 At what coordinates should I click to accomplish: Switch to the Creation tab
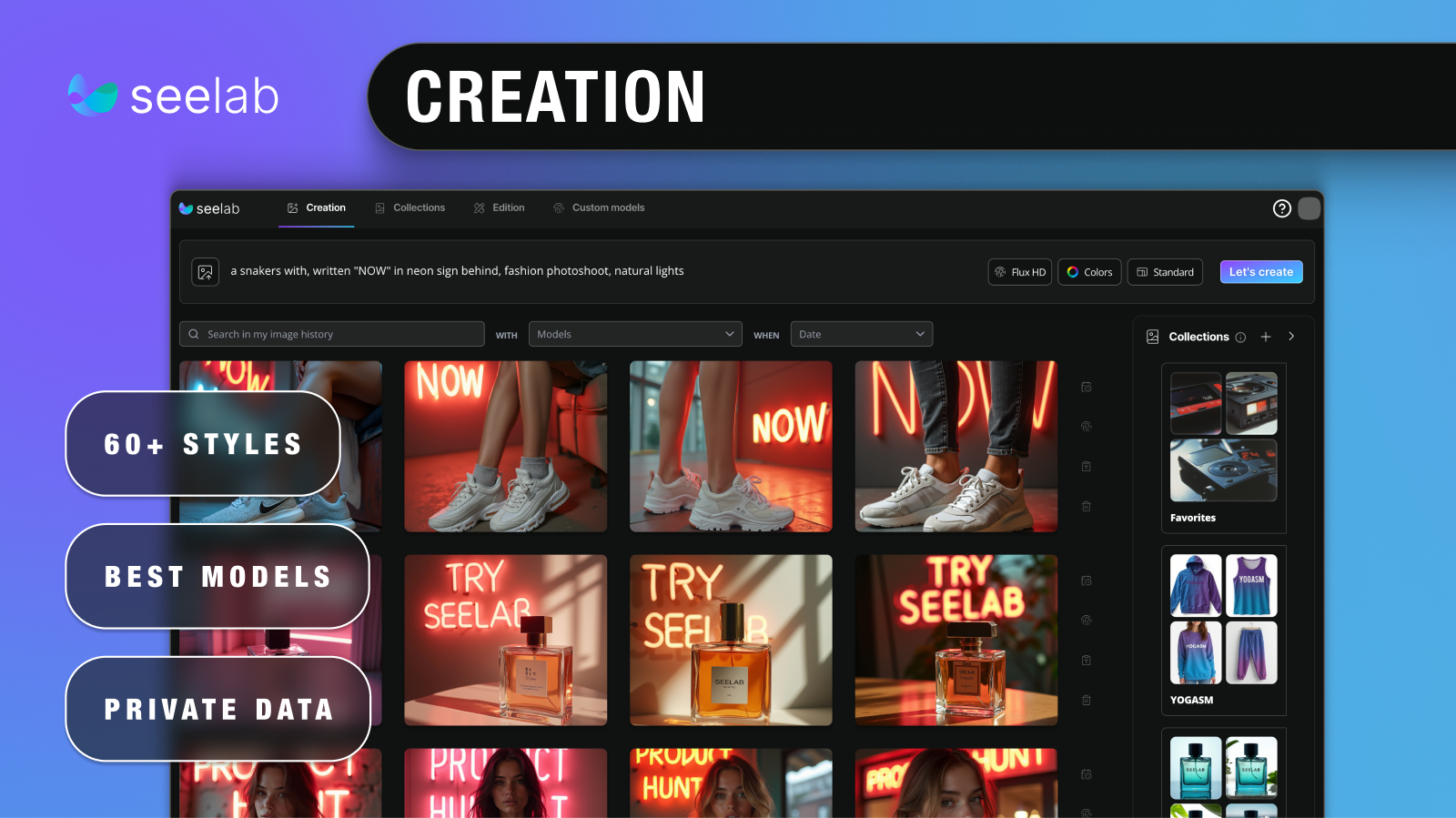[x=317, y=208]
